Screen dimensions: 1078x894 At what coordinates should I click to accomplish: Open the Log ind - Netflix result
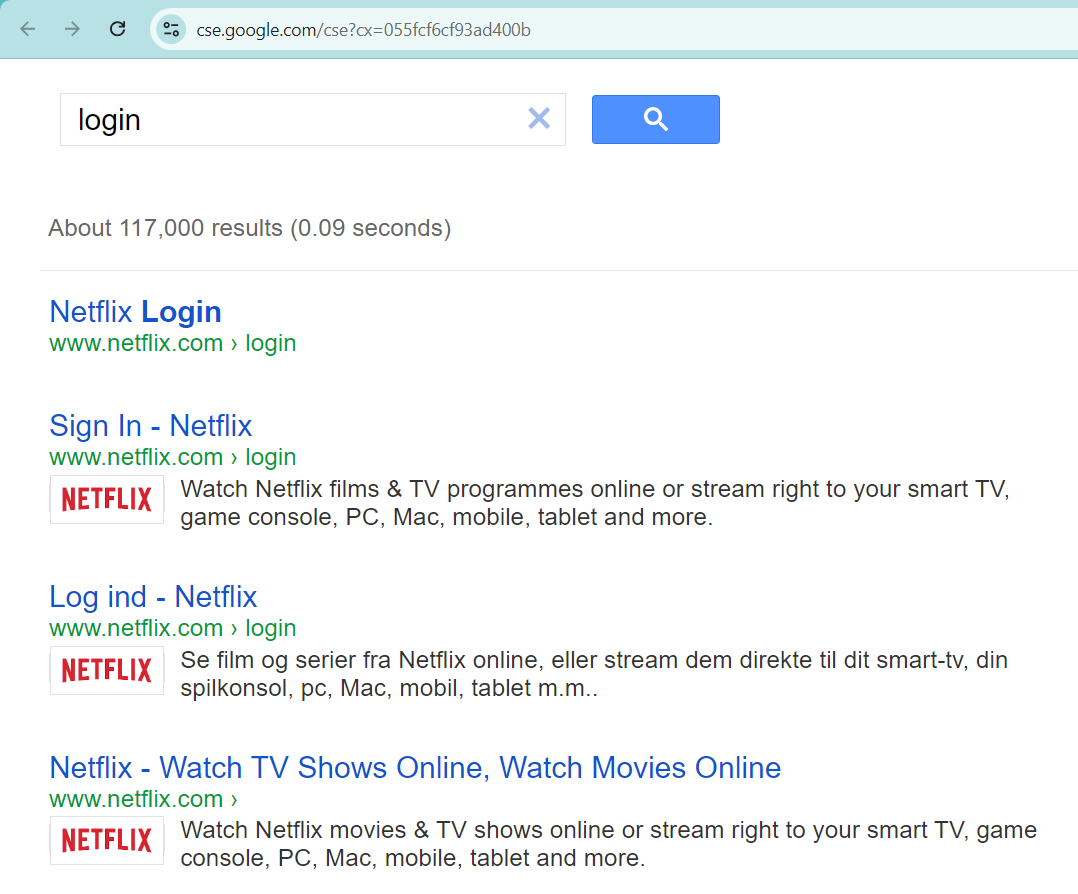coord(153,596)
